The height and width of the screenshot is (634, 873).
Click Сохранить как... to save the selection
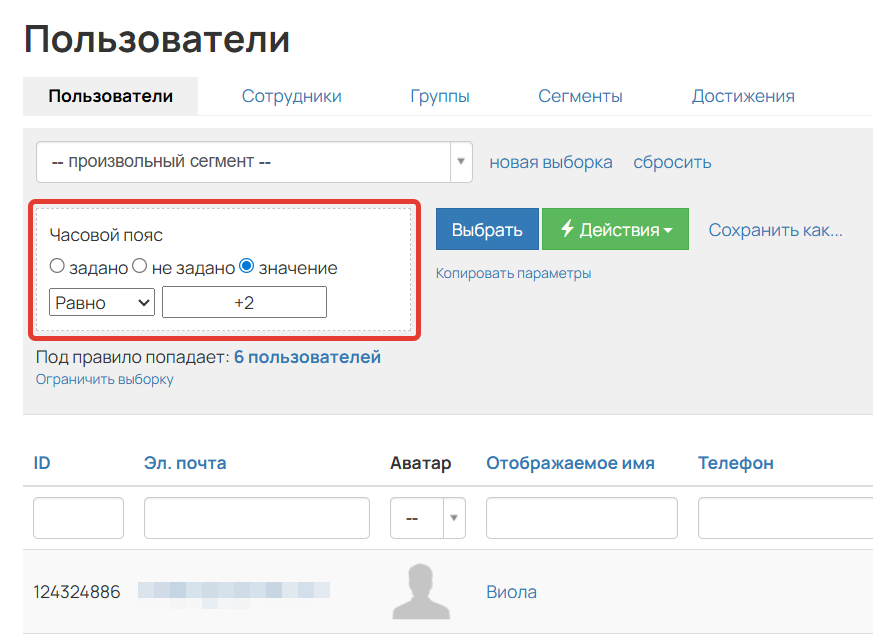(x=776, y=229)
